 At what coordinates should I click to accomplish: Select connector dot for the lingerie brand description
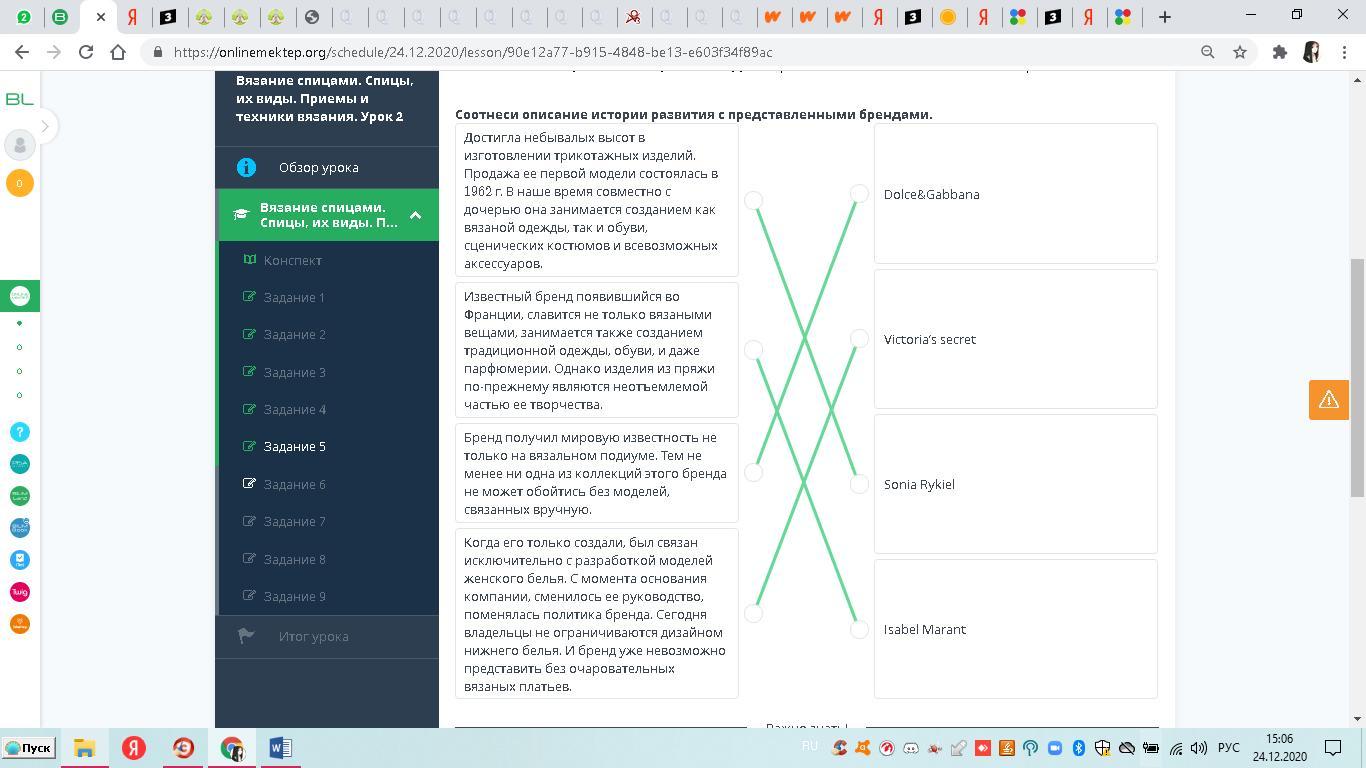[x=754, y=613]
